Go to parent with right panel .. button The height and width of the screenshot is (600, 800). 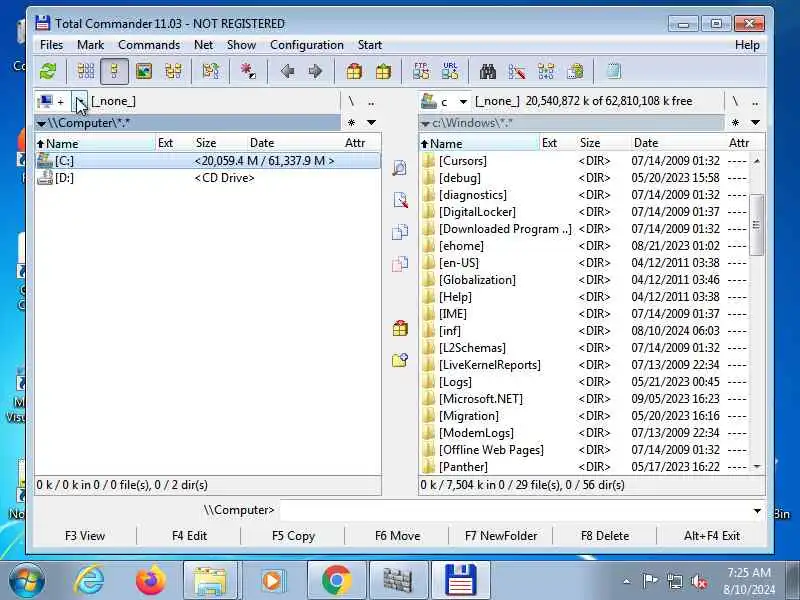tap(755, 102)
